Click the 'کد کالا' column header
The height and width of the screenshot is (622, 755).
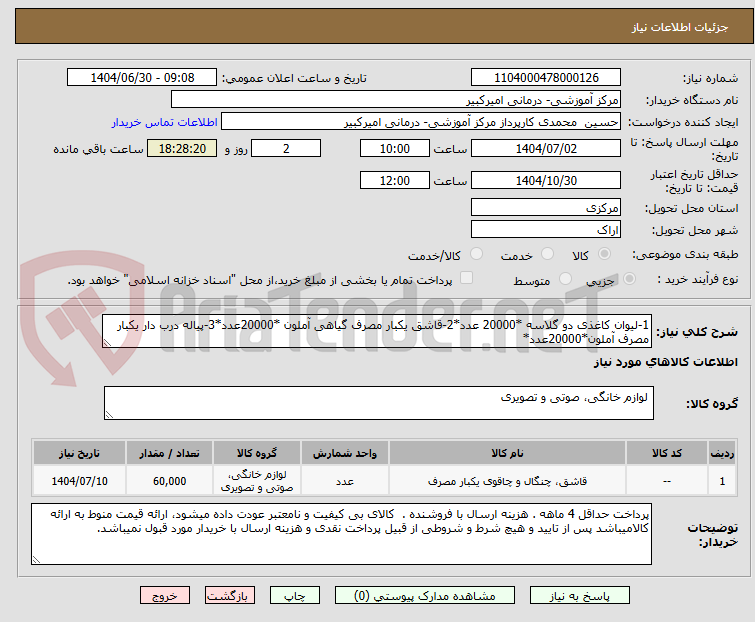click(666, 453)
